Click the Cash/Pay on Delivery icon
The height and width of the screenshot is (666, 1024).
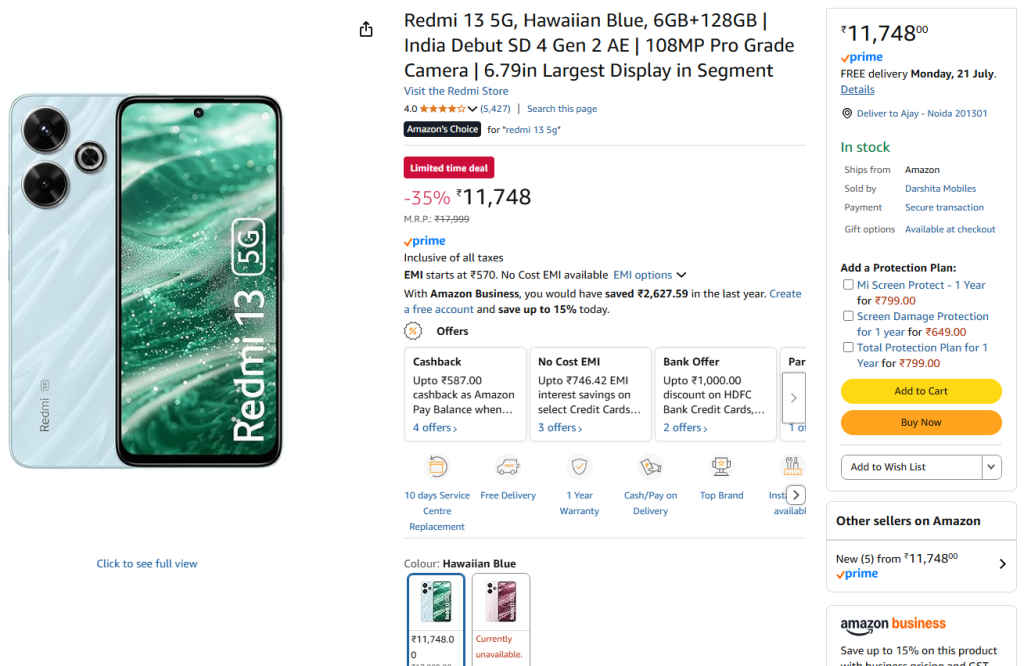point(650,466)
